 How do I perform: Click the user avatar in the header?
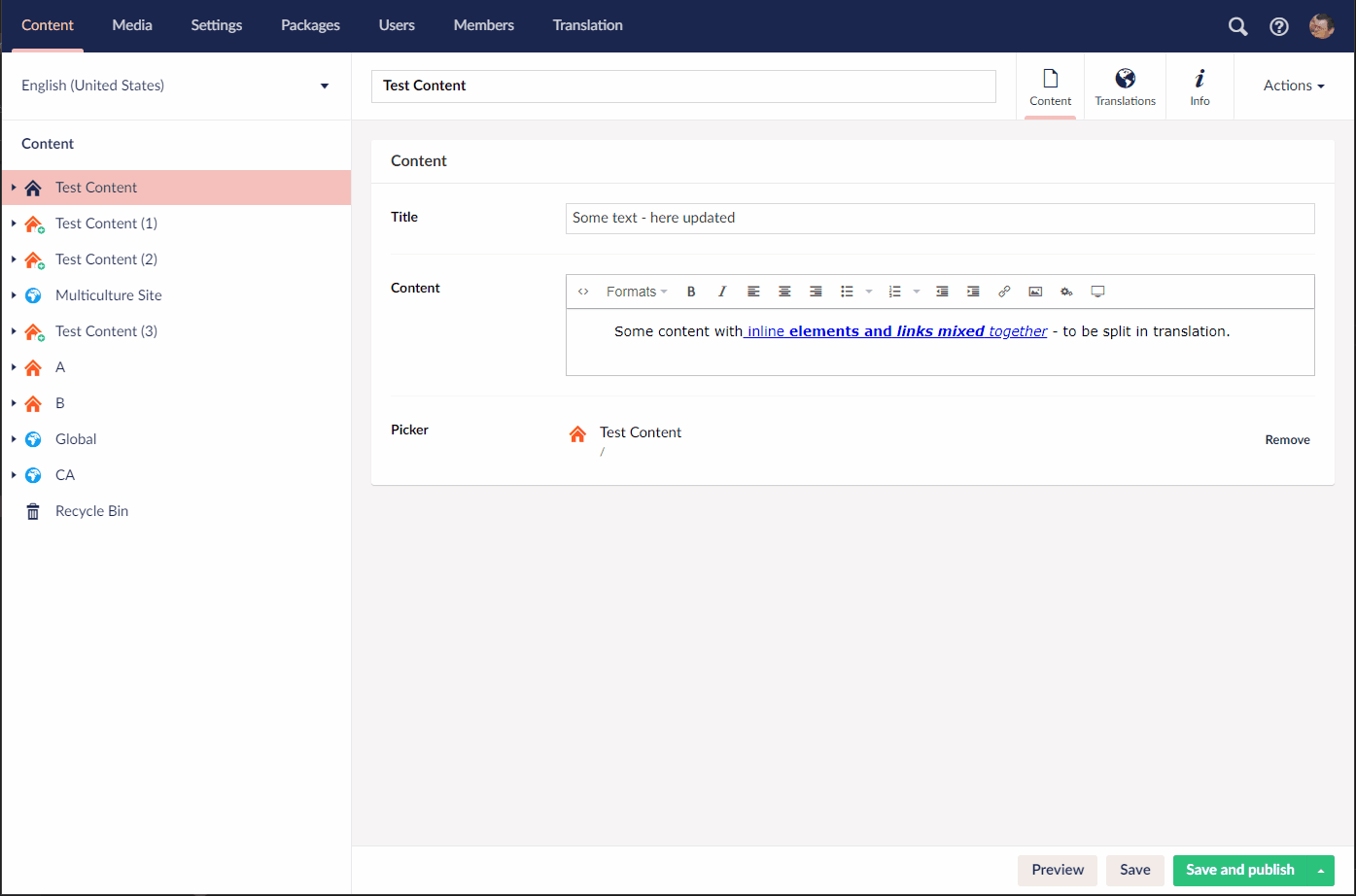tap(1321, 26)
